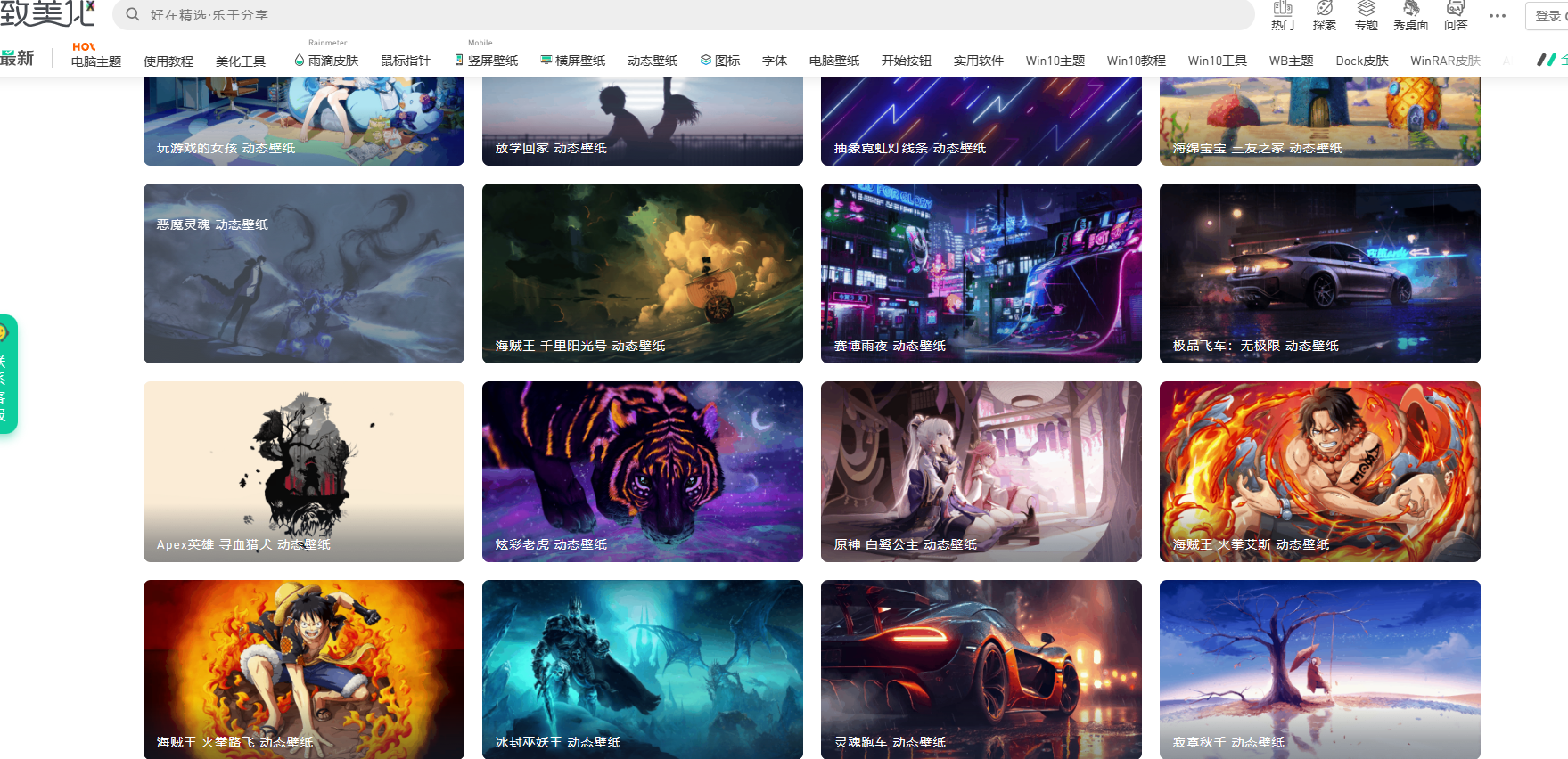
Task: Open 恶魔灵魂 动态壁纸 thumbnail
Action: pyautogui.click(x=304, y=273)
